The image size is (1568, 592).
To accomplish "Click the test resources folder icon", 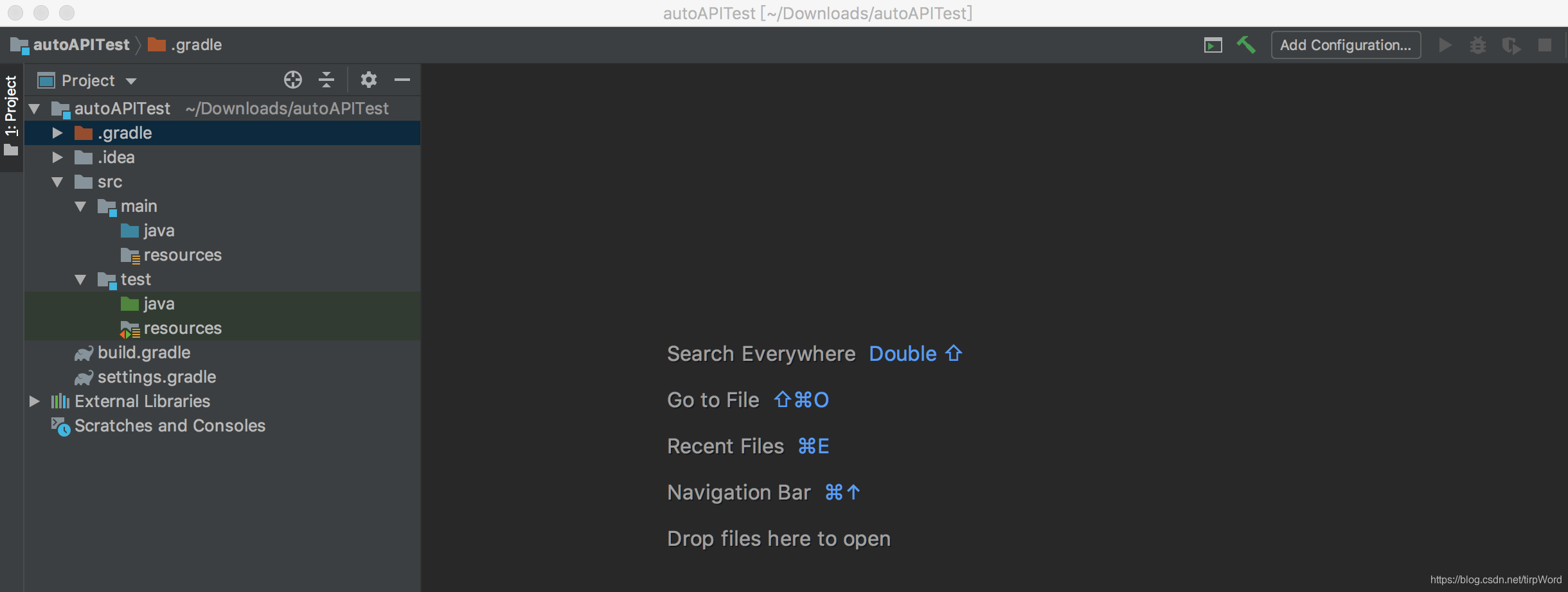I will 130,329.
